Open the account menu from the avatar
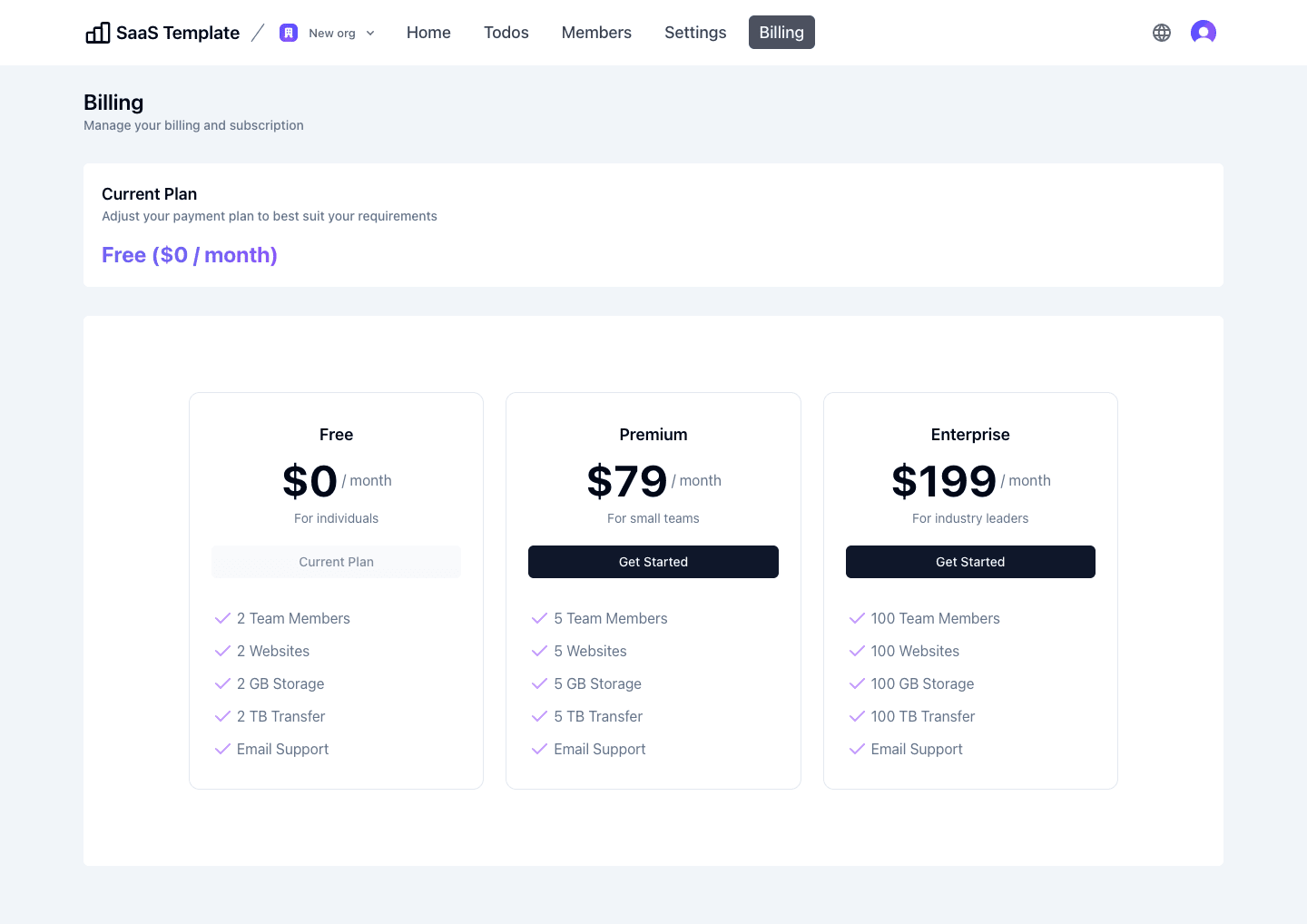 (1204, 32)
